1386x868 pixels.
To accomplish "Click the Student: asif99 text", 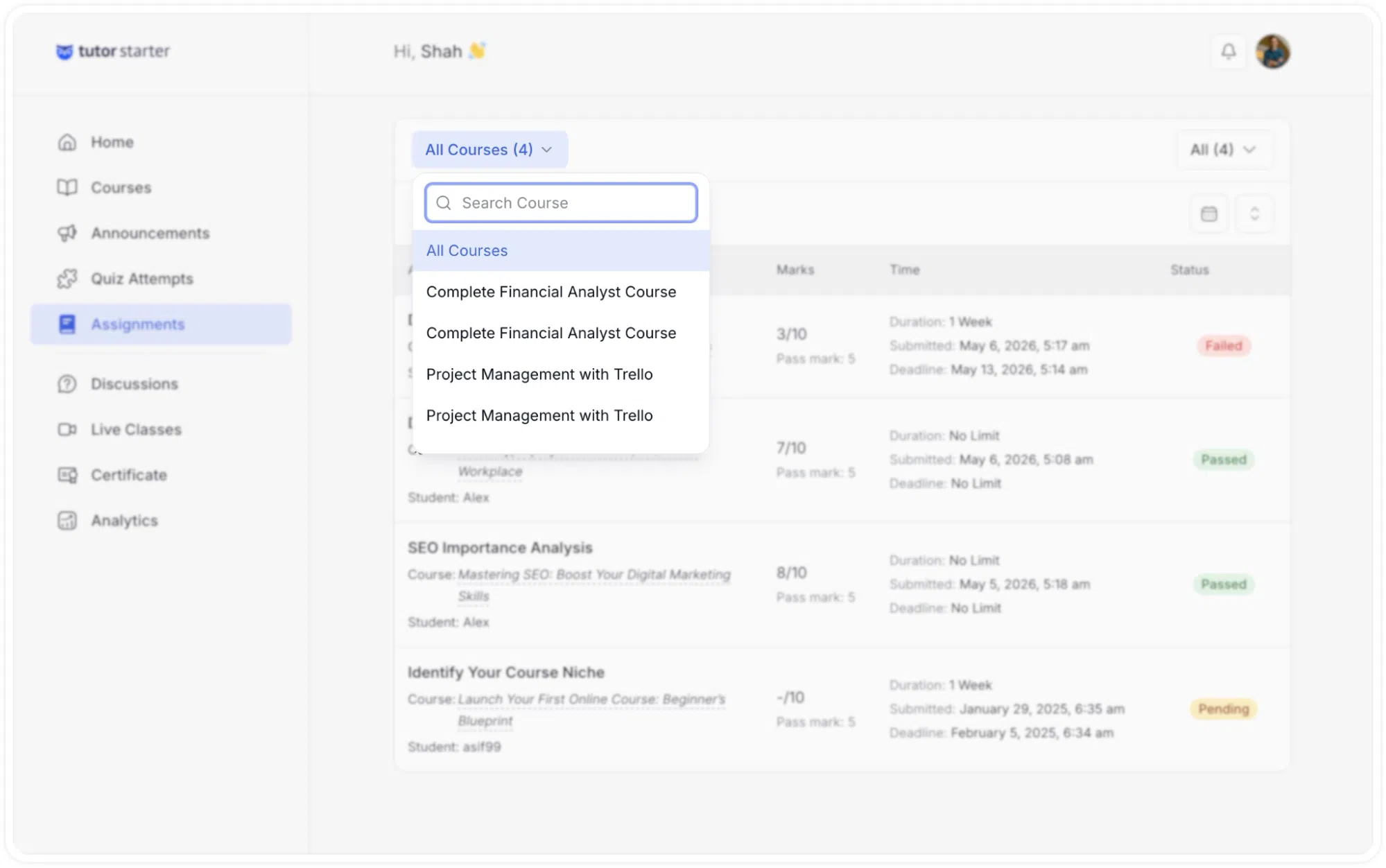I will [x=454, y=747].
